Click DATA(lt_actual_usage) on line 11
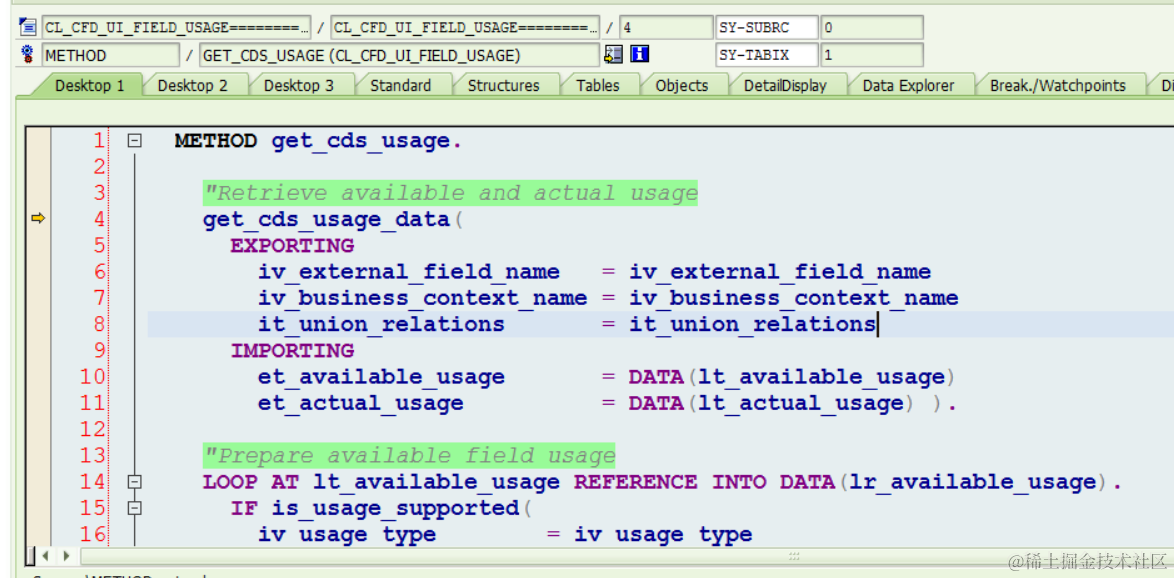 771,403
